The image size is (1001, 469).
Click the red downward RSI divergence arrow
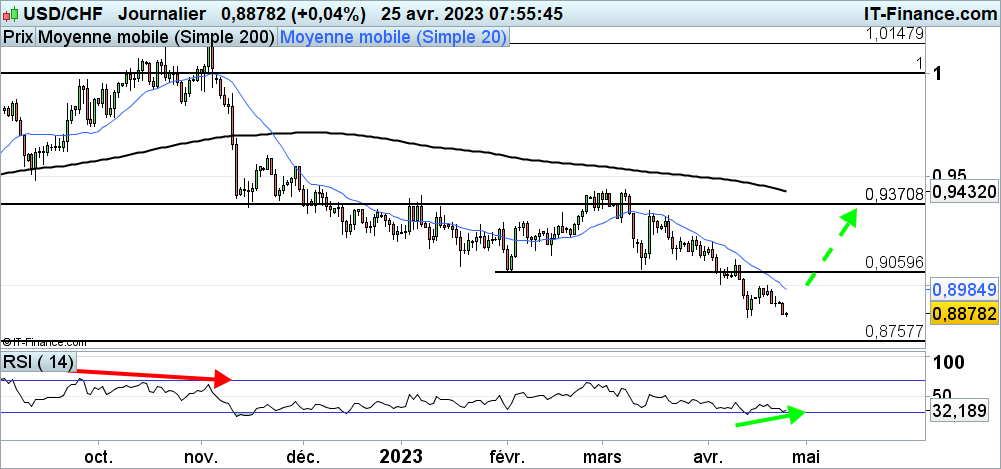click(154, 376)
